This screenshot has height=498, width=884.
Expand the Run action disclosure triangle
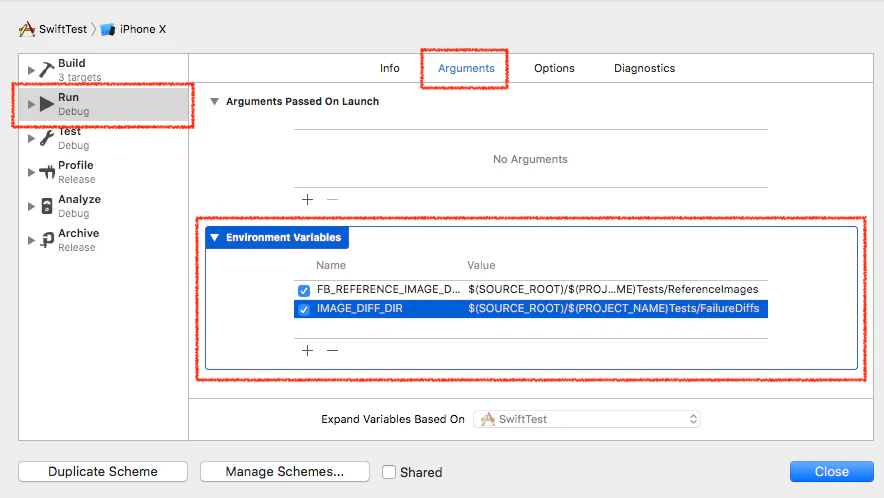(x=31, y=104)
